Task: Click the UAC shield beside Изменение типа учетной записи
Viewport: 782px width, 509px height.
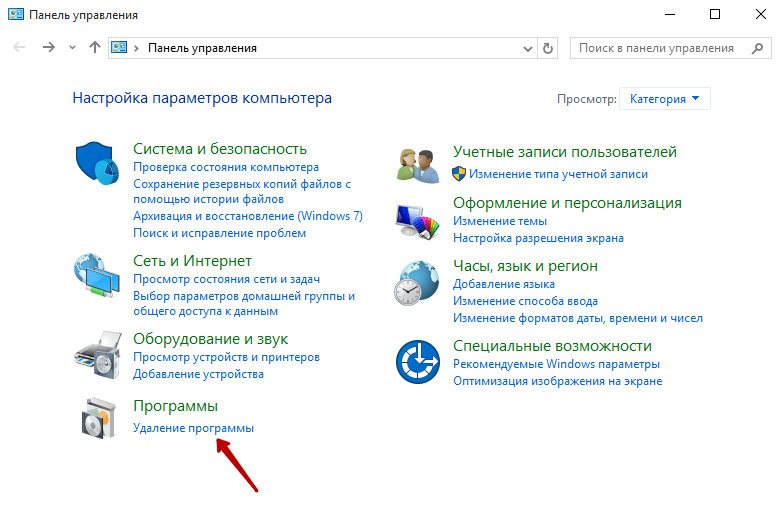Action: [459, 174]
